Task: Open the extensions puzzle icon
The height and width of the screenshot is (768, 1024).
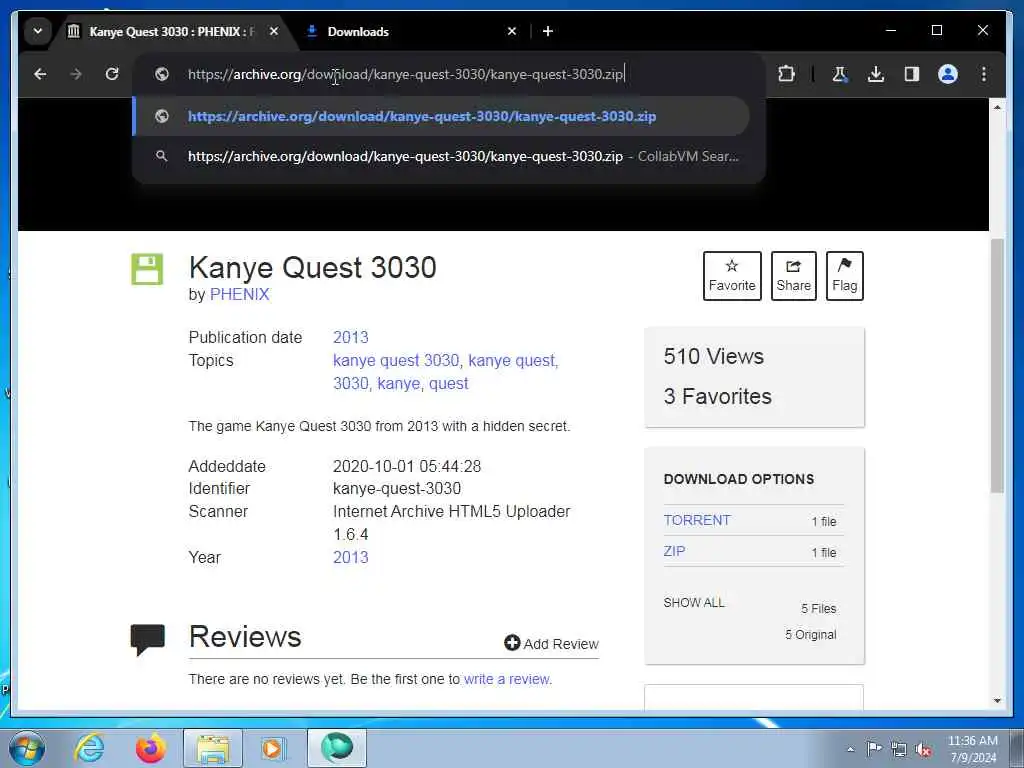Action: click(786, 74)
